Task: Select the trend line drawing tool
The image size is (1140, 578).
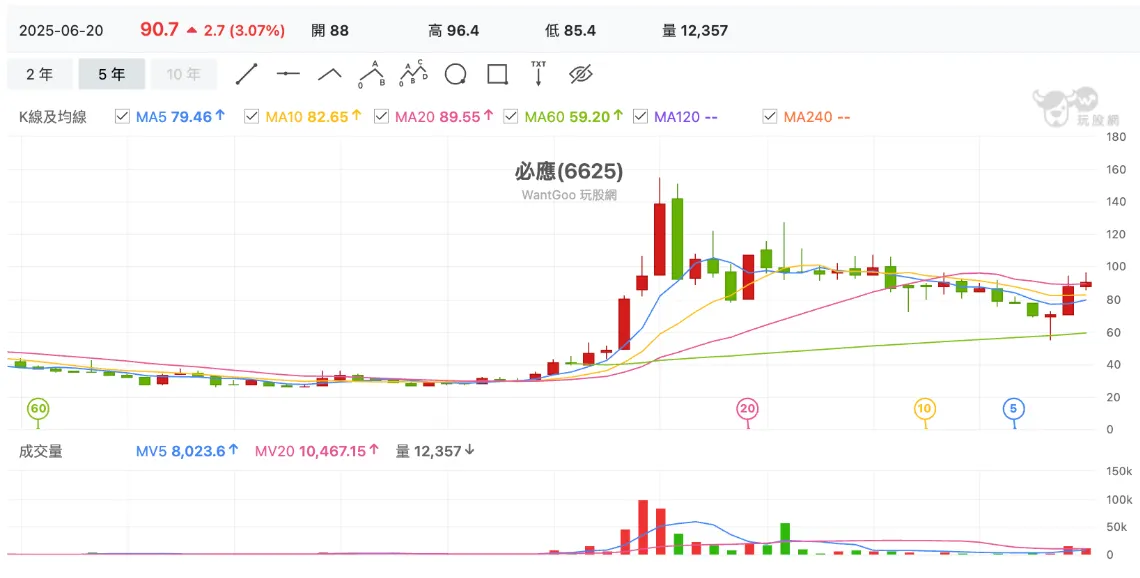Action: [246, 74]
